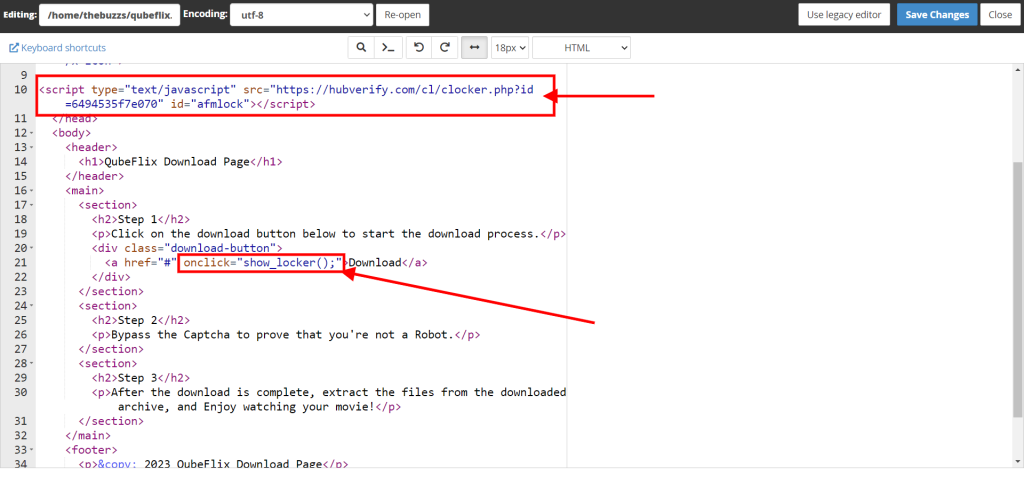Click the "QubeFlix Download Page" h1 text
This screenshot has height=482, width=1024.
178,162
